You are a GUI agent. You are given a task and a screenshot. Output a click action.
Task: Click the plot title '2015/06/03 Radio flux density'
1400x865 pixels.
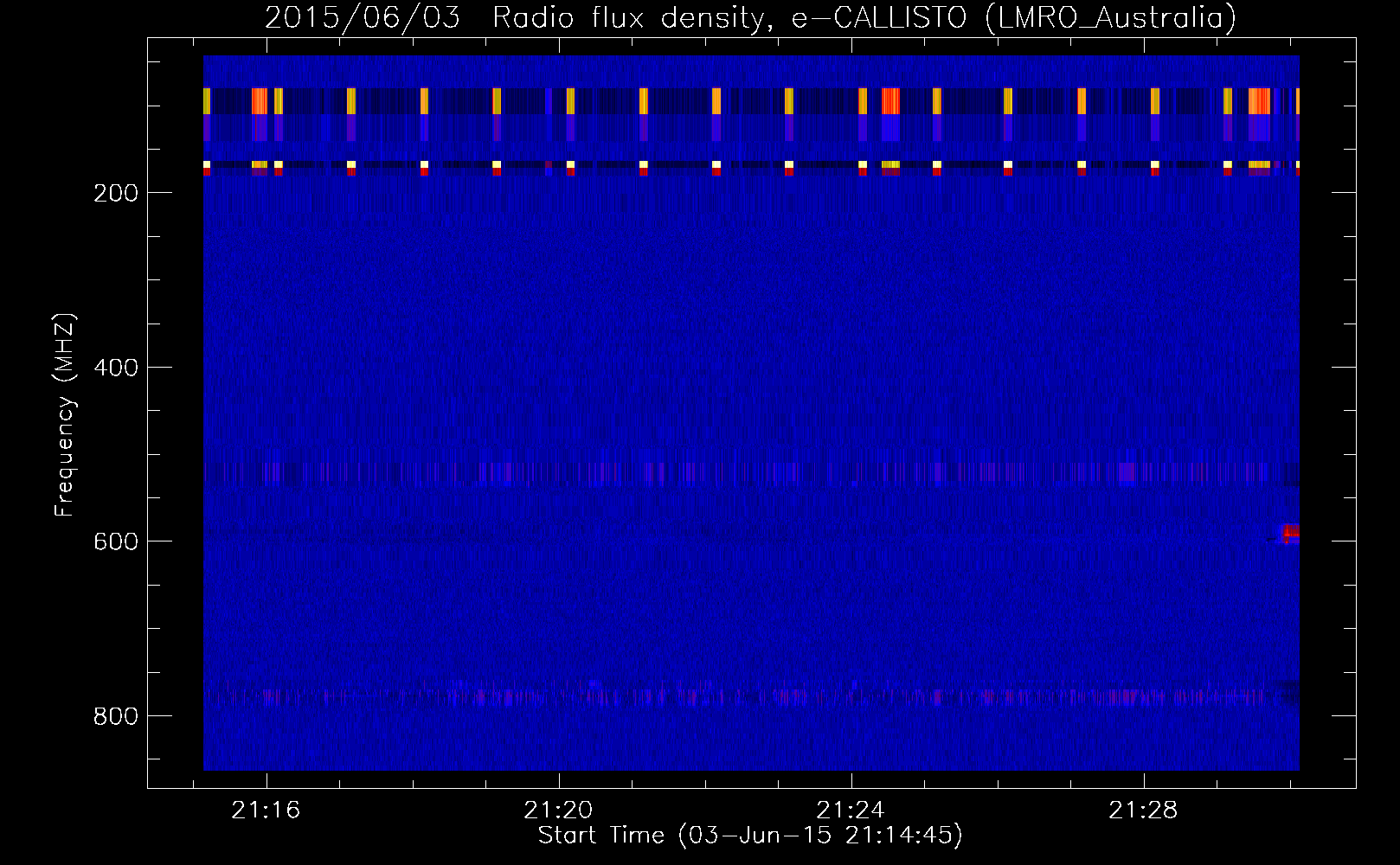pyautogui.click(x=515, y=17)
